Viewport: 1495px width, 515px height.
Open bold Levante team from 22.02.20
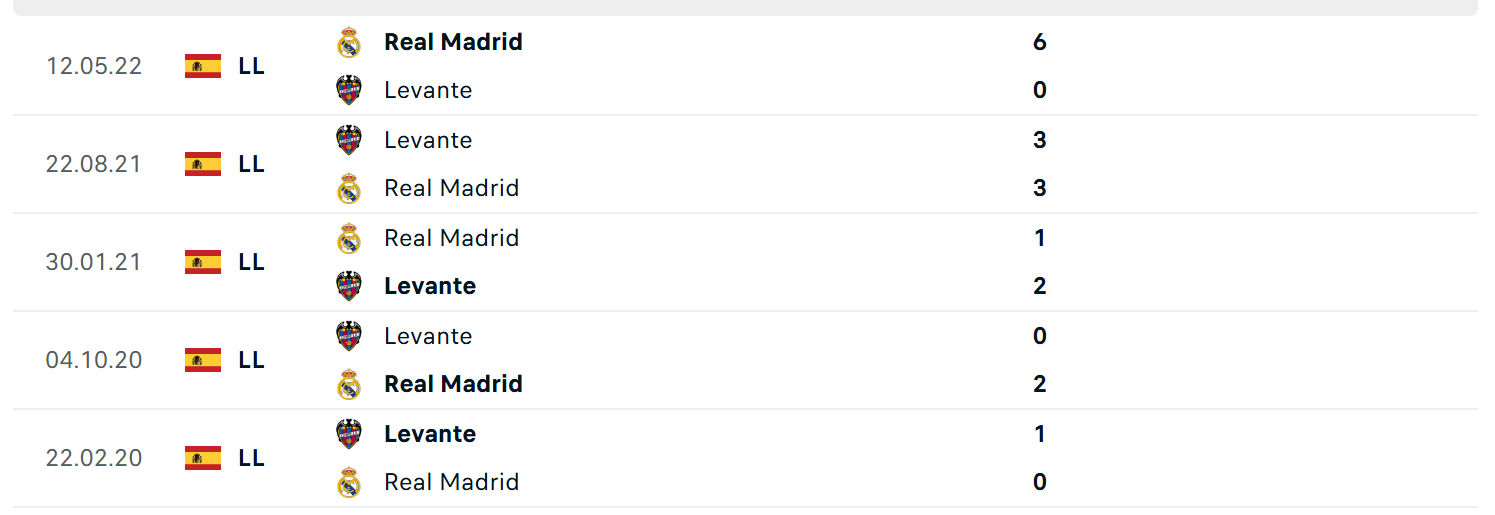pos(430,434)
